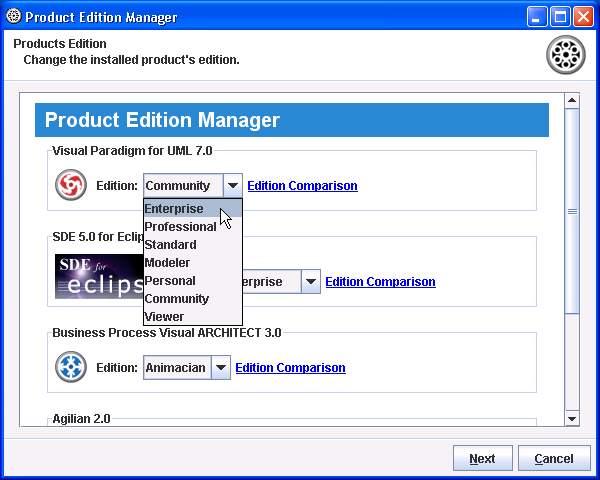Screen dimensions: 600x480
Task: Select Personal from the edition list
Action: (x=193, y=281)
